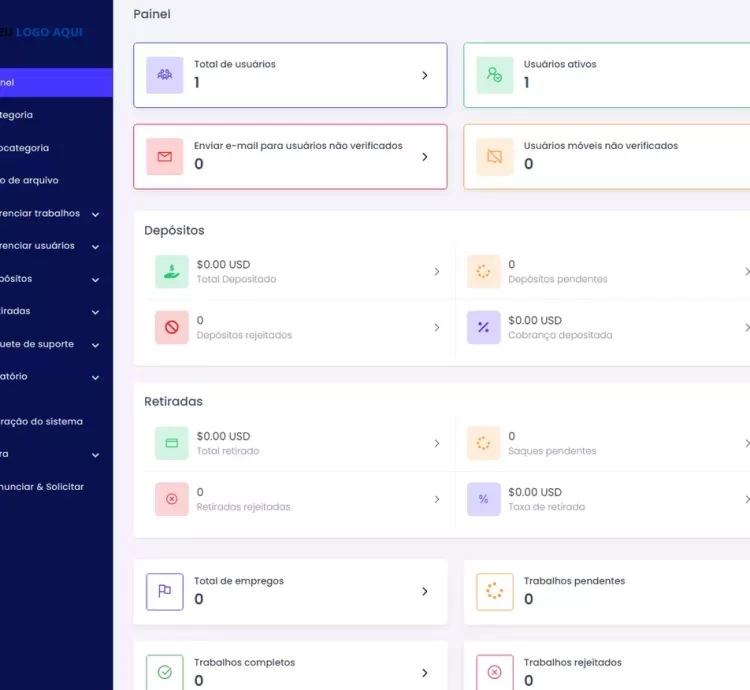750x690 pixels.
Task: Expand the Retiradas sidebar submenu chevron
Action: click(x=95, y=312)
